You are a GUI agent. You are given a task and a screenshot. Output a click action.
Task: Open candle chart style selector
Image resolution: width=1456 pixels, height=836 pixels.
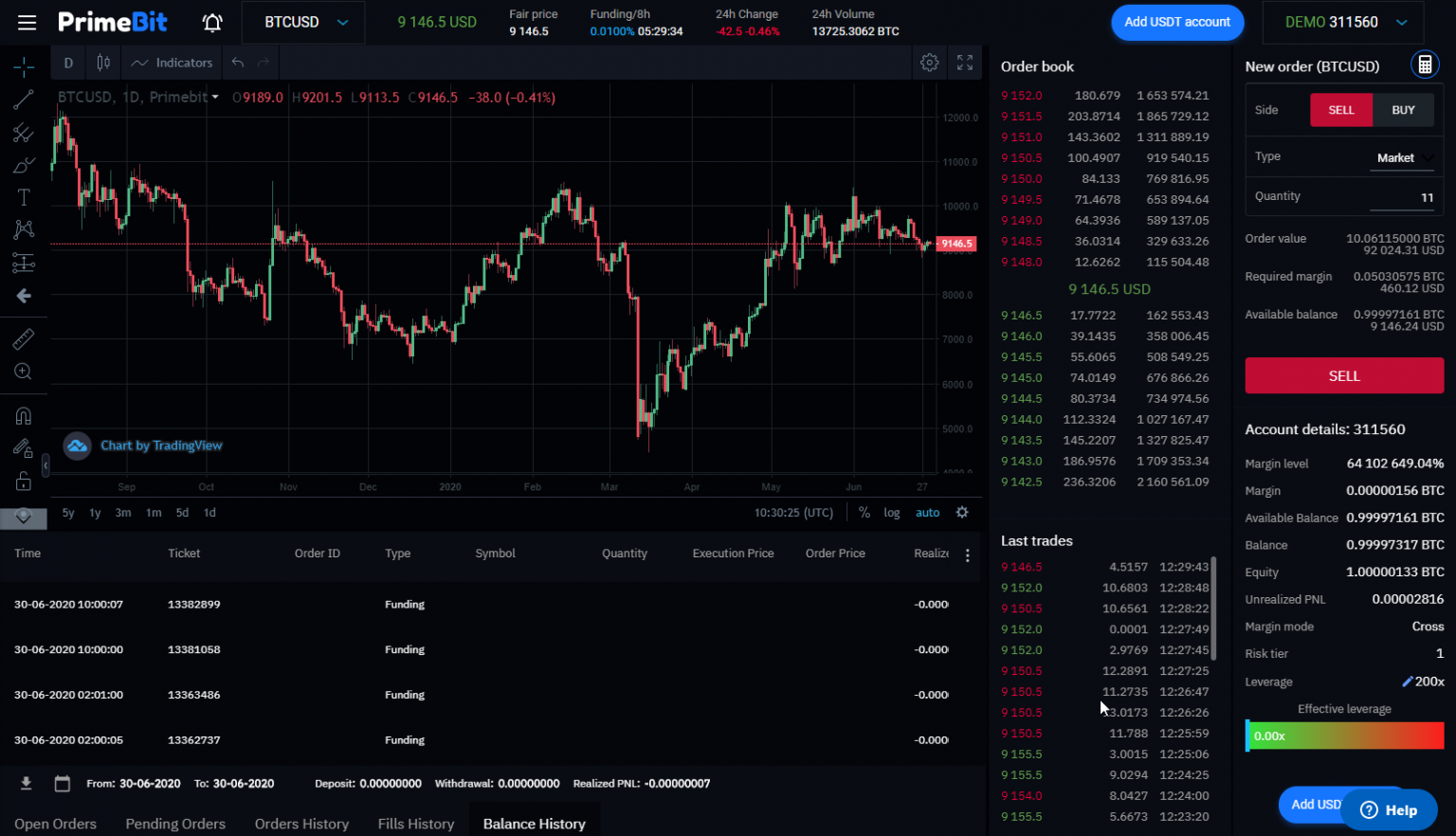tap(103, 63)
